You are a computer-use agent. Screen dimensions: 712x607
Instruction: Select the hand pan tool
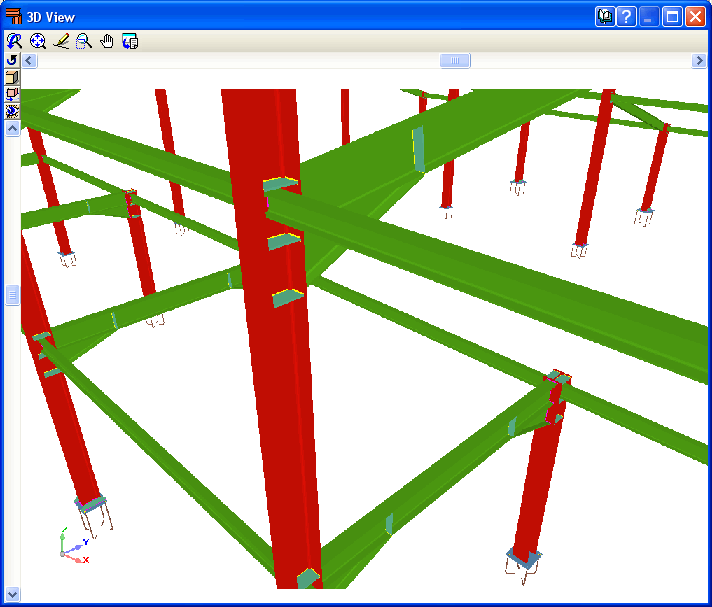point(107,41)
